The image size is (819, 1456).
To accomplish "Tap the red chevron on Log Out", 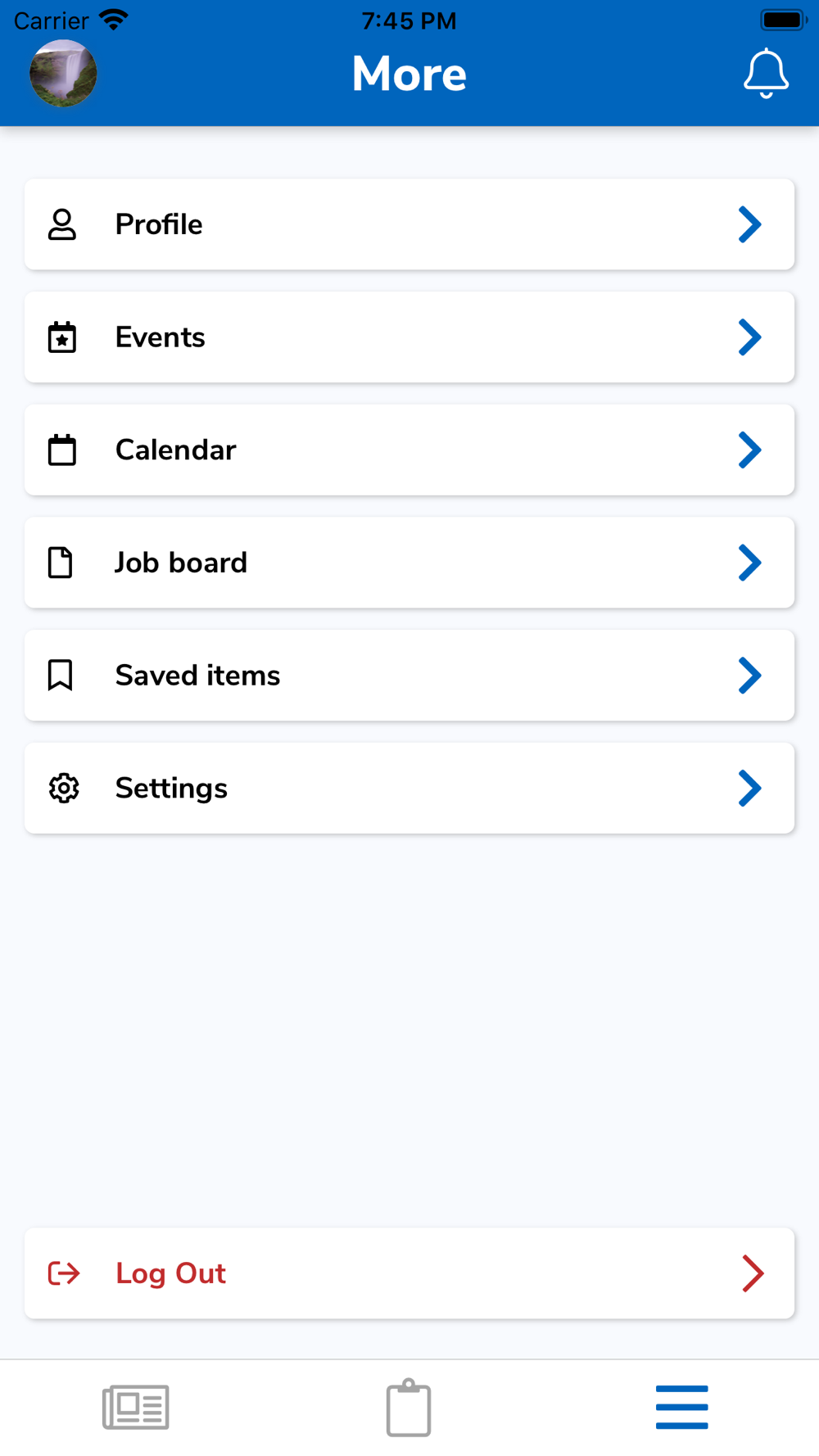I will click(x=753, y=1273).
